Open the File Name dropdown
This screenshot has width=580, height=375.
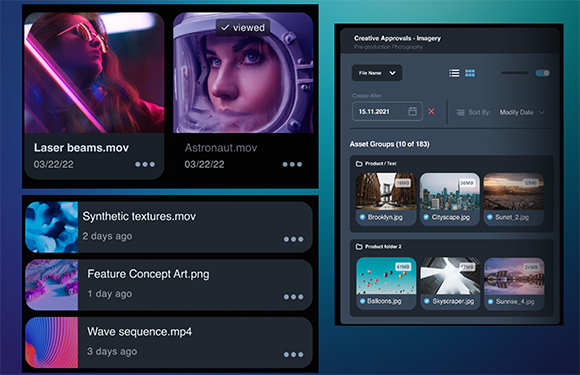point(377,73)
